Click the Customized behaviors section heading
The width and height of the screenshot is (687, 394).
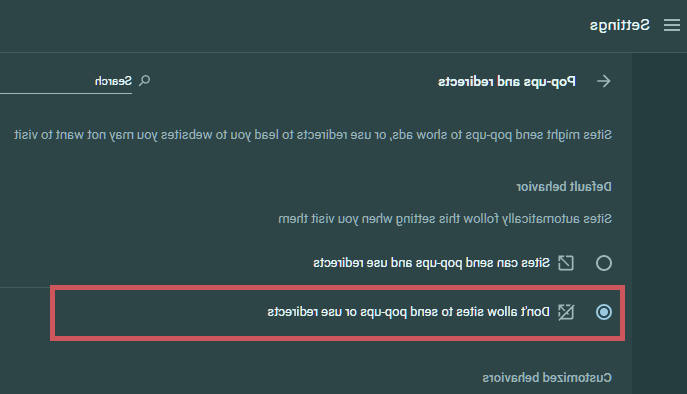[547, 377]
